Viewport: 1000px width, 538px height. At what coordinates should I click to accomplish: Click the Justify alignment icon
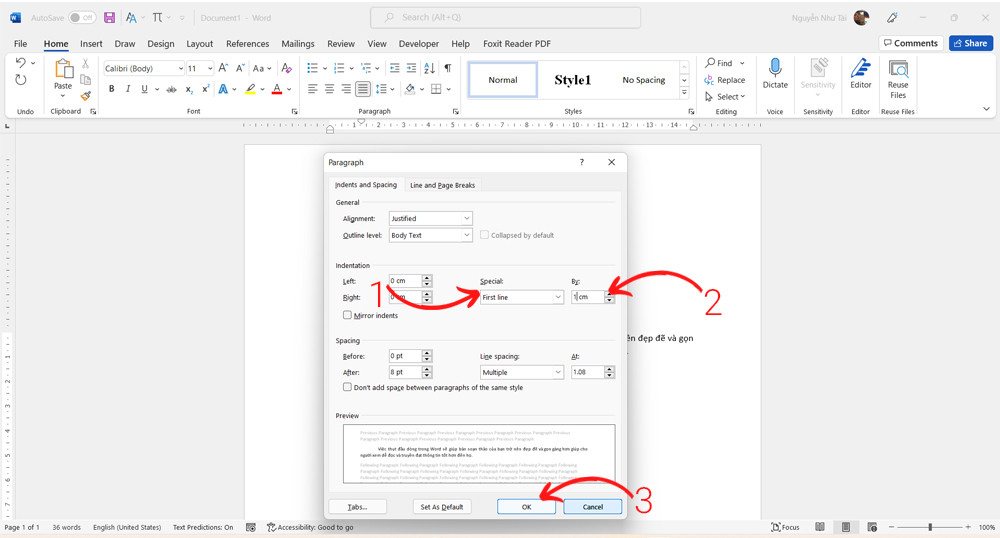coord(363,89)
